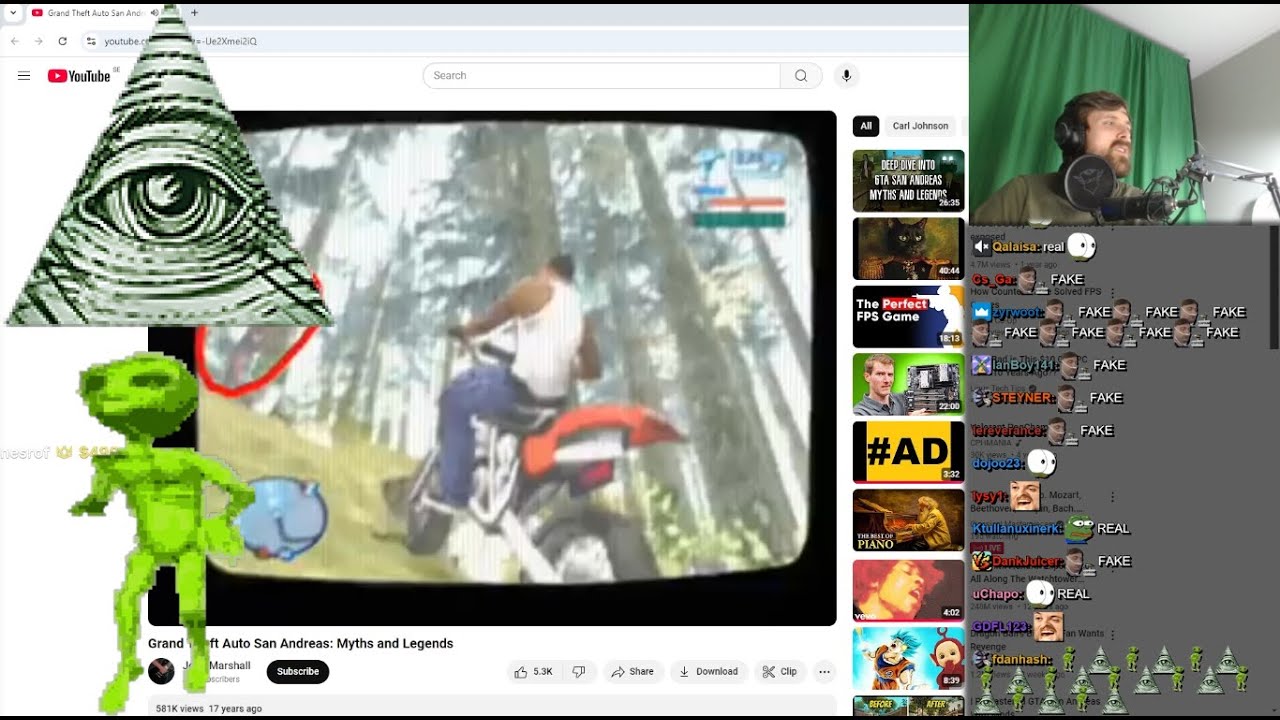
Task: View site information icon in address bar
Action: [91, 41]
